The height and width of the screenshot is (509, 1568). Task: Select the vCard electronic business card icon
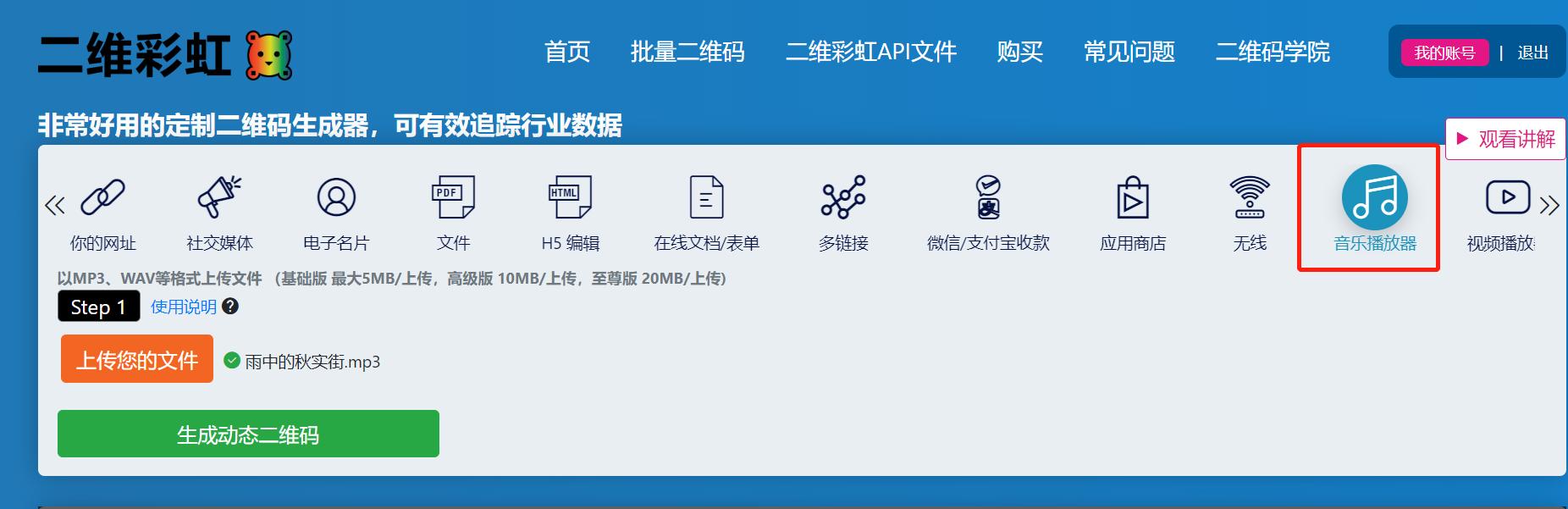pyautogui.click(x=336, y=199)
